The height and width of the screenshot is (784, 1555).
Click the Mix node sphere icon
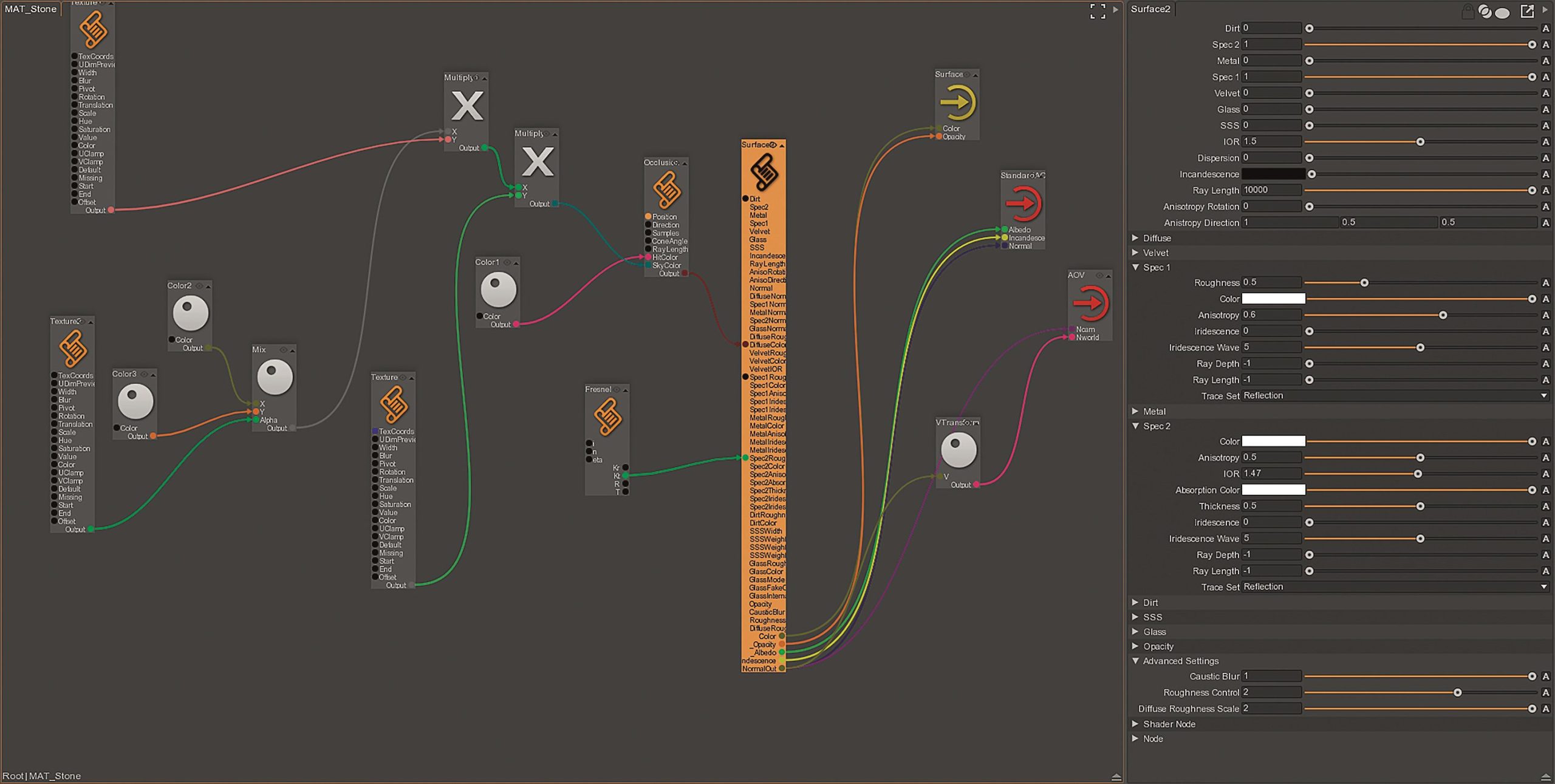pos(275,377)
